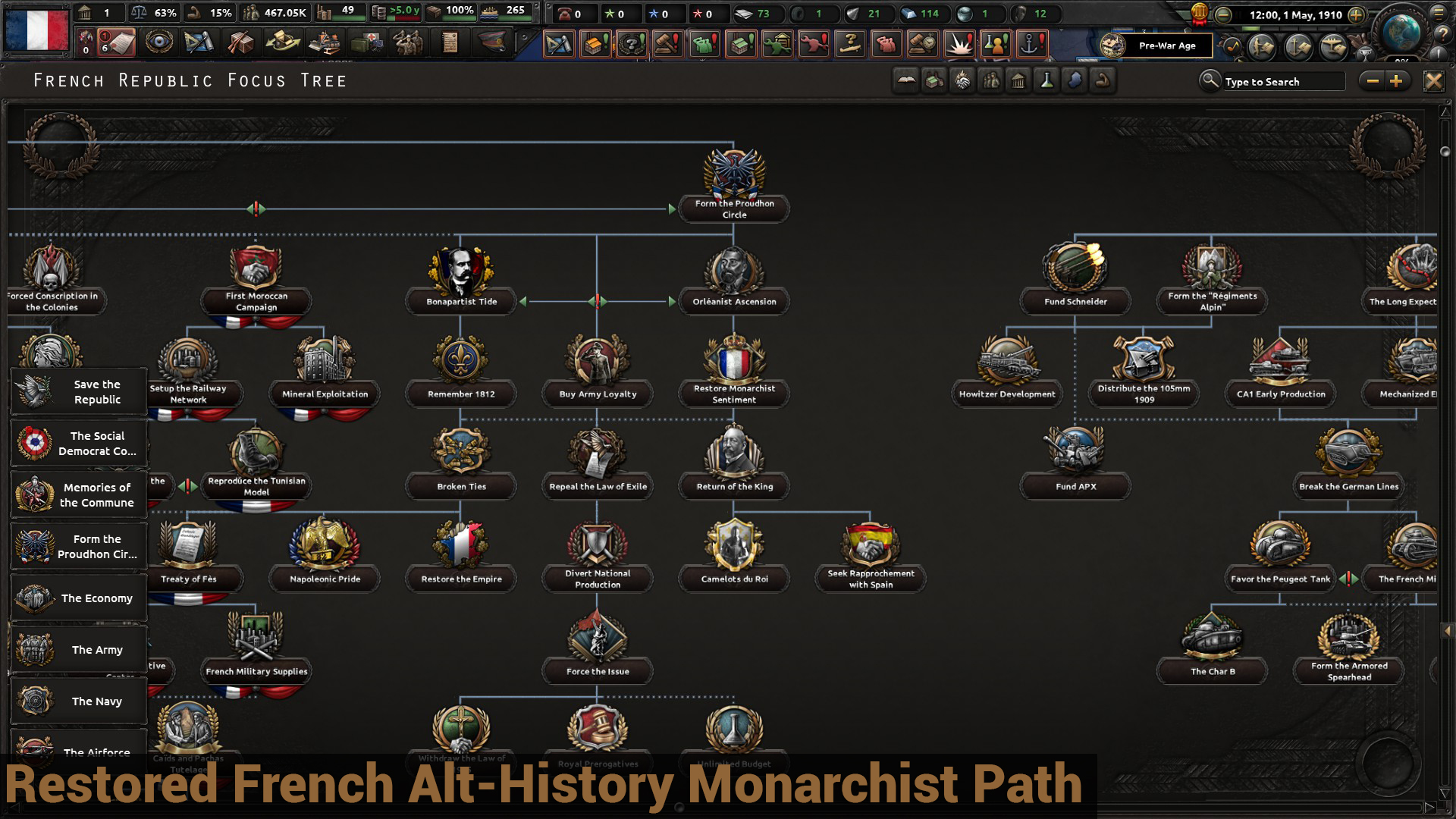The height and width of the screenshot is (819, 1456).
Task: Select the Orléanist Ascension focus
Action: click(734, 281)
